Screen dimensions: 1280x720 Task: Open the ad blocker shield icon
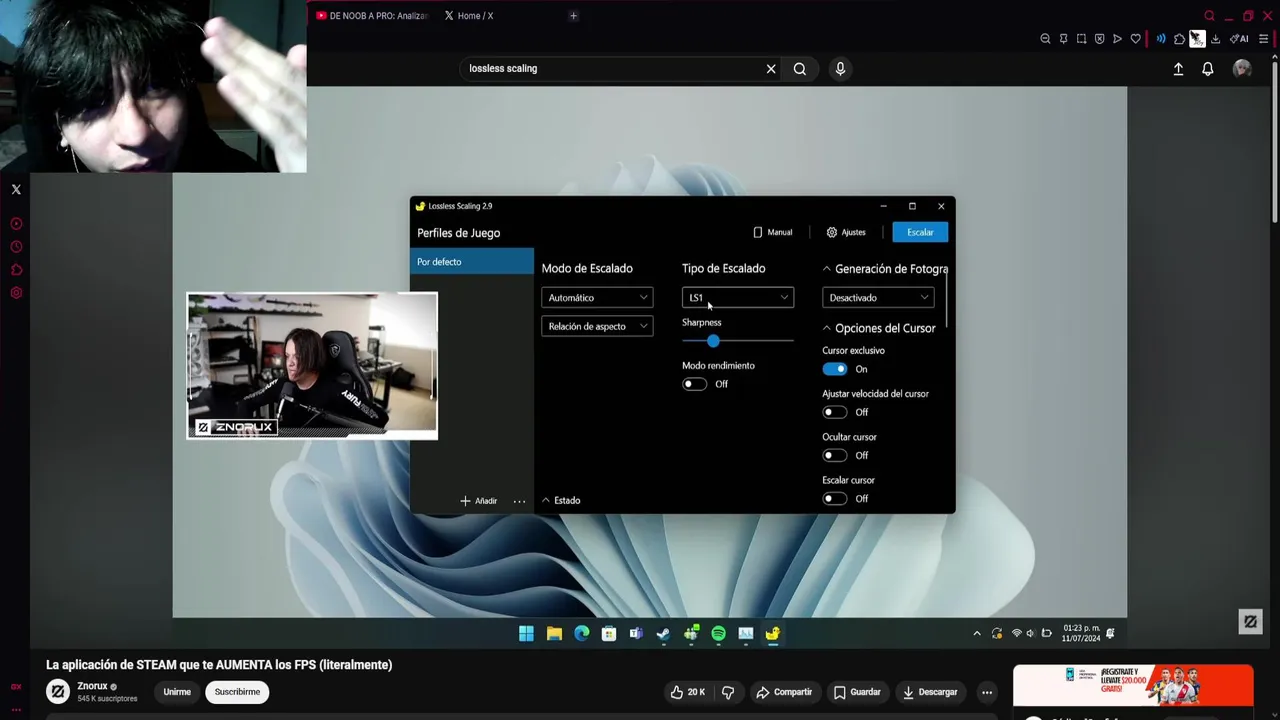1099,39
